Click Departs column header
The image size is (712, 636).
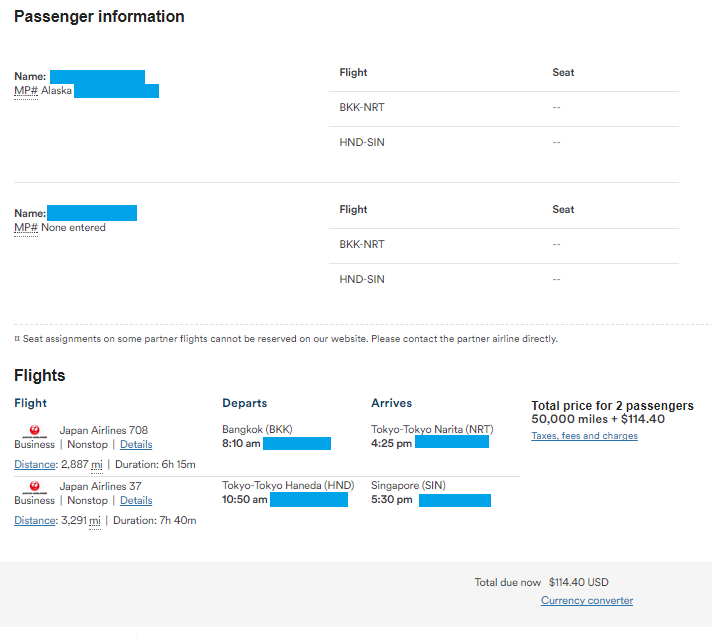244,403
